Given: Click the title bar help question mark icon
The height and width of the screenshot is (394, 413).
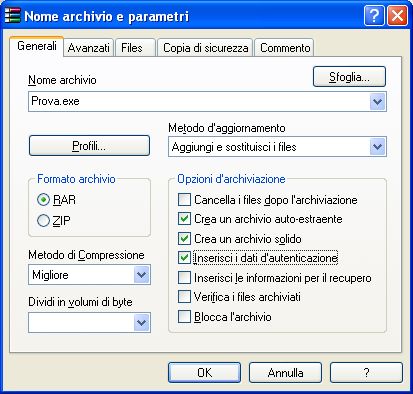Looking at the screenshot, I should coord(374,15).
